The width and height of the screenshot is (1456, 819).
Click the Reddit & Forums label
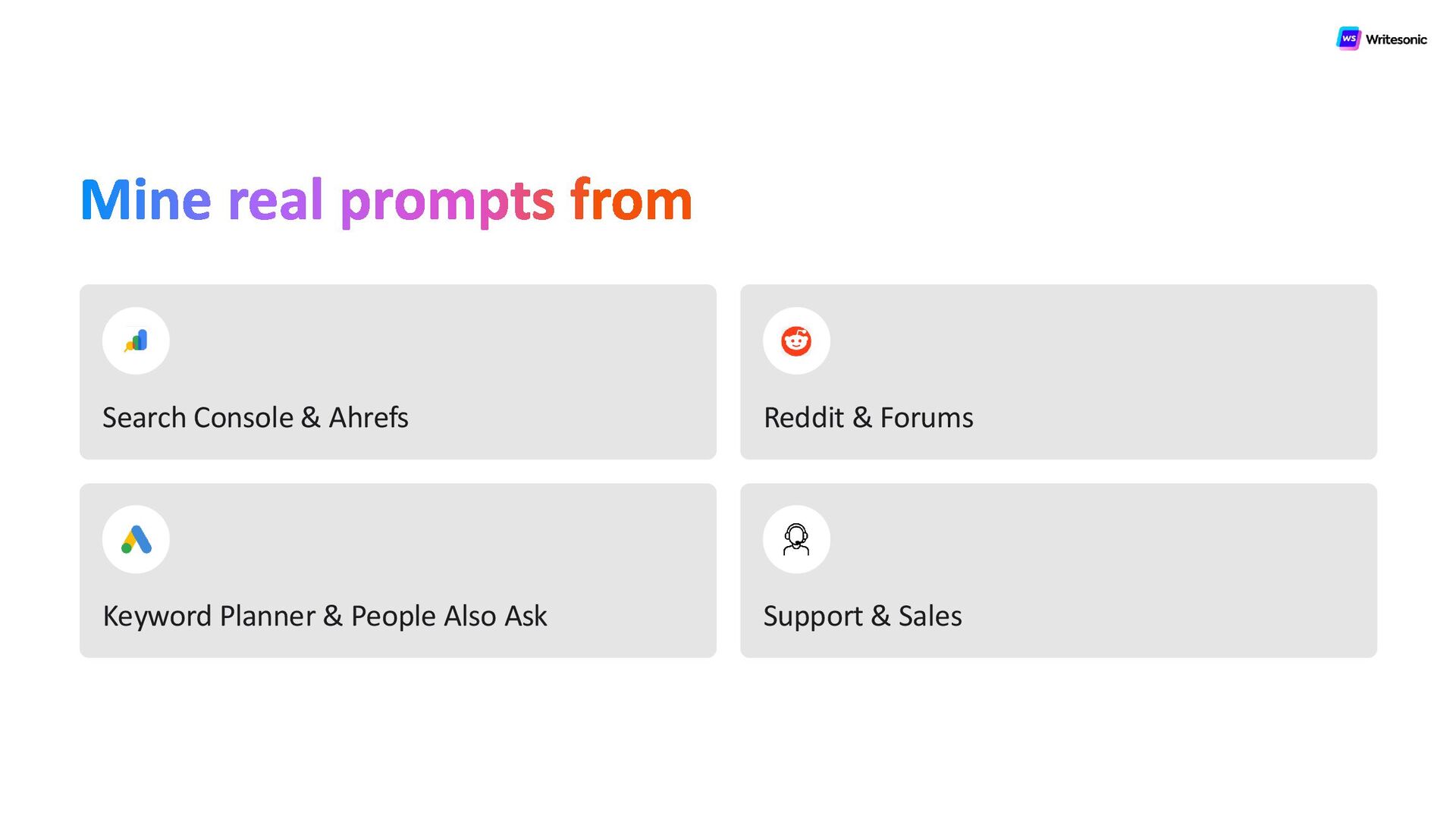point(868,418)
